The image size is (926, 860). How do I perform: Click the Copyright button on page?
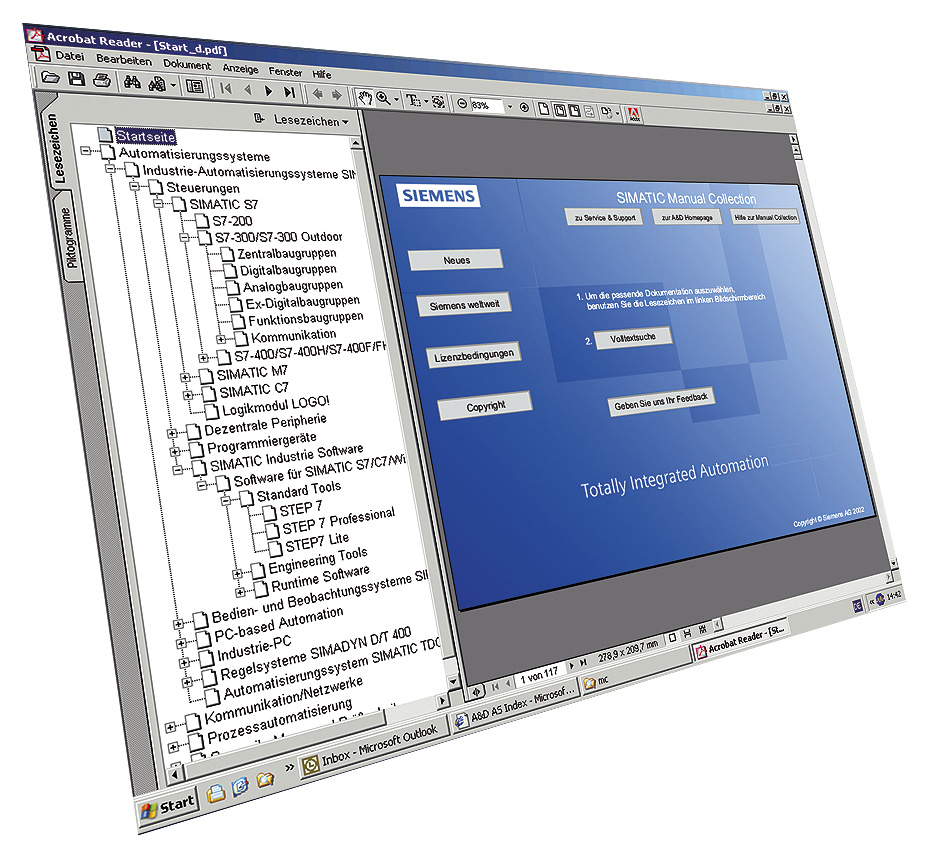click(x=485, y=406)
